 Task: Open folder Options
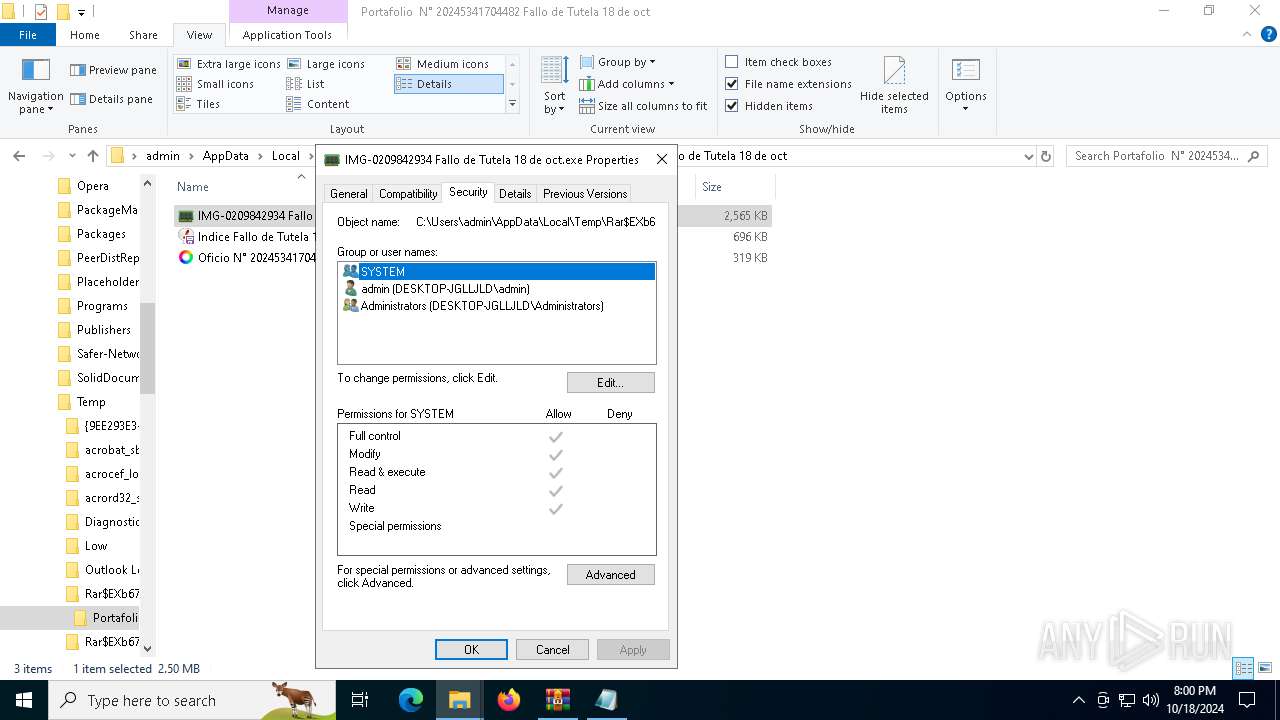965,86
